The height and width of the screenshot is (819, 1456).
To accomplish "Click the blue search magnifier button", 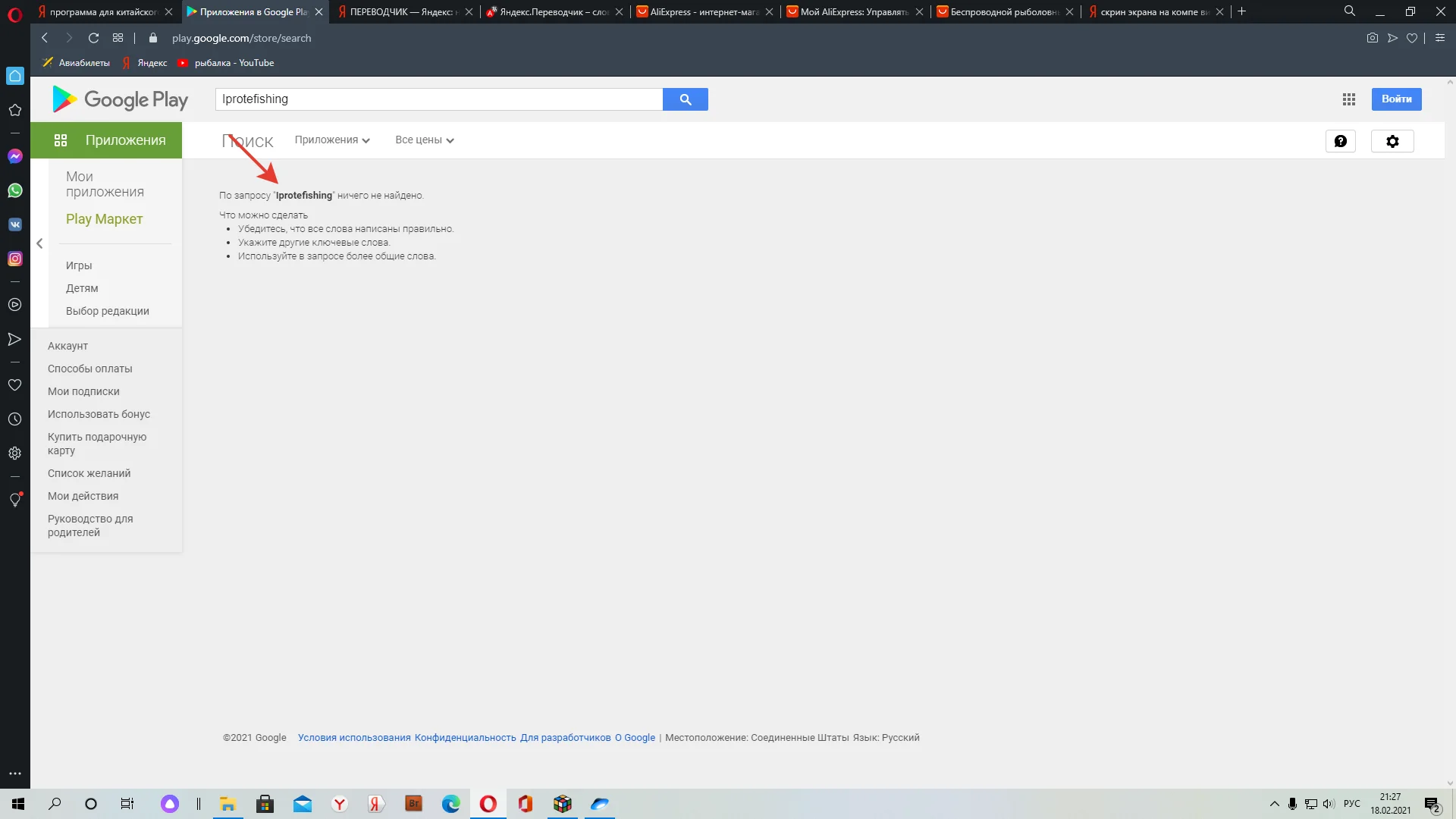I will click(x=685, y=99).
